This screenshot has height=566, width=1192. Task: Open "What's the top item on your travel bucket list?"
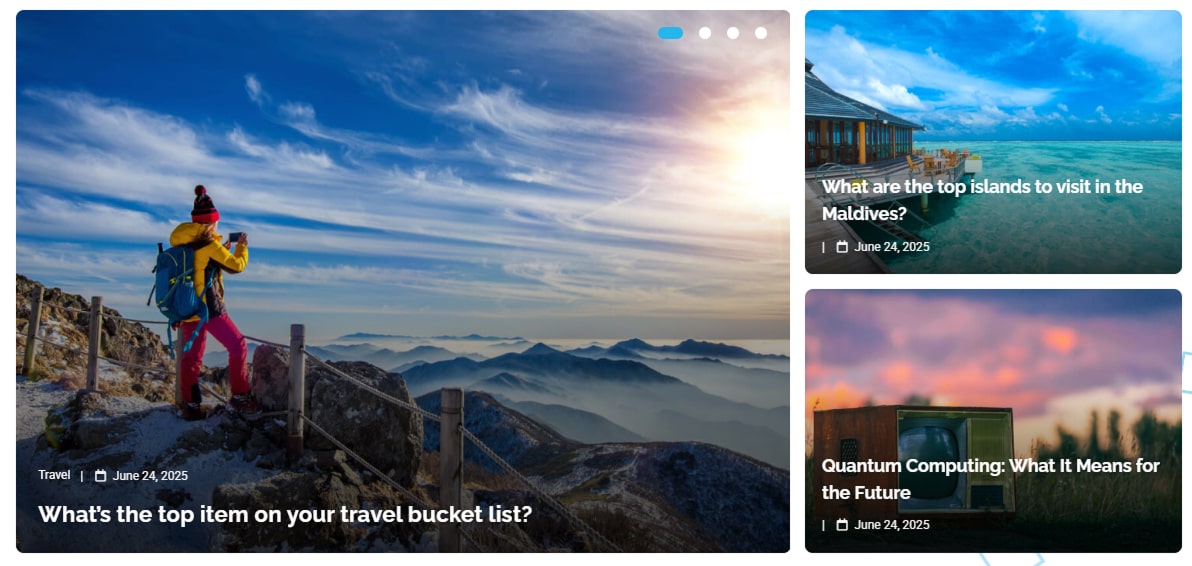pos(285,514)
